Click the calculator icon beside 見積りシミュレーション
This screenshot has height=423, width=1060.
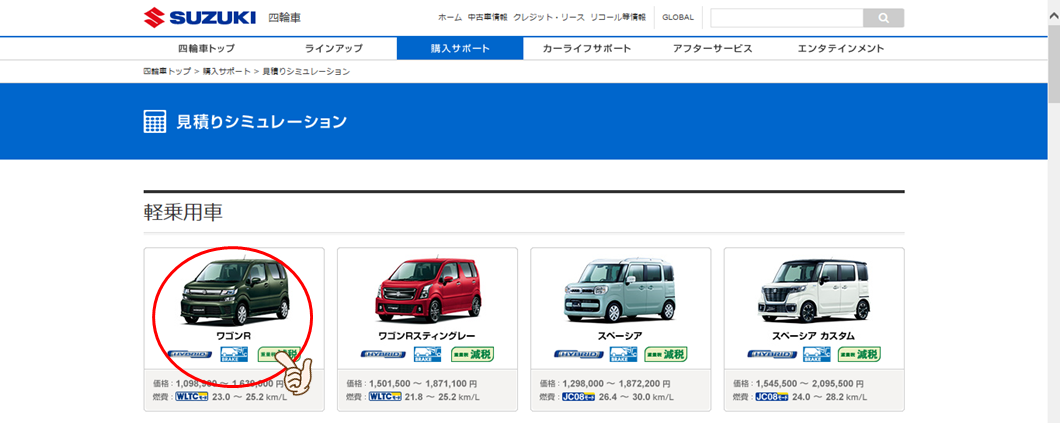pyautogui.click(x=155, y=122)
